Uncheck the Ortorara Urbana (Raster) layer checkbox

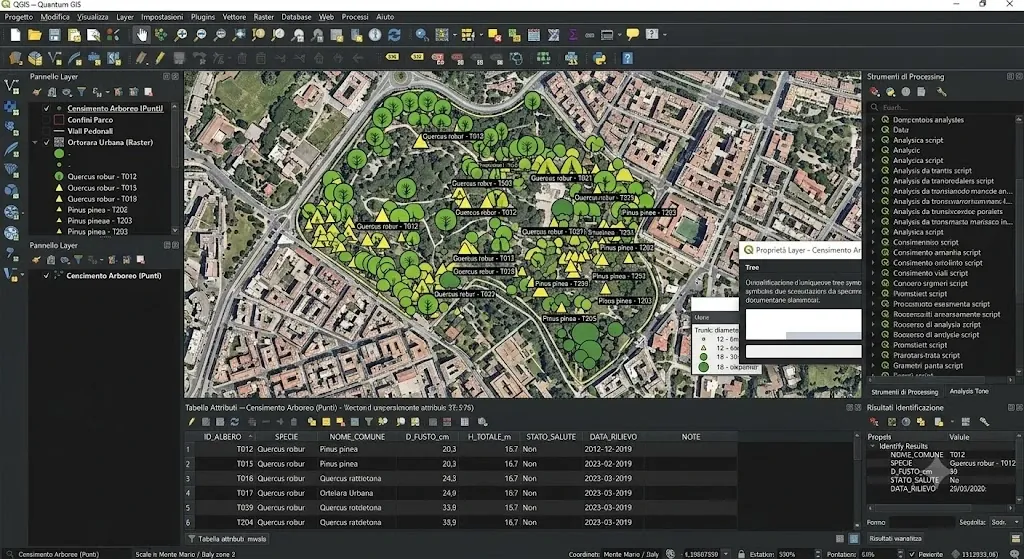pyautogui.click(x=46, y=142)
